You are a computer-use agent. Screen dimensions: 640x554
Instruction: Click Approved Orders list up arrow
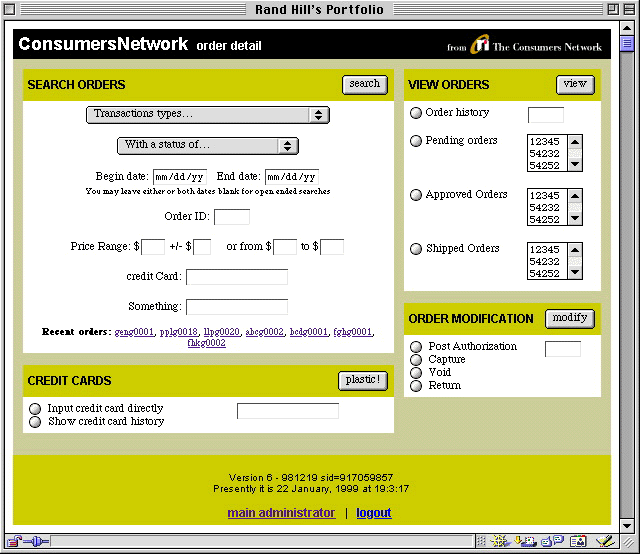575,196
